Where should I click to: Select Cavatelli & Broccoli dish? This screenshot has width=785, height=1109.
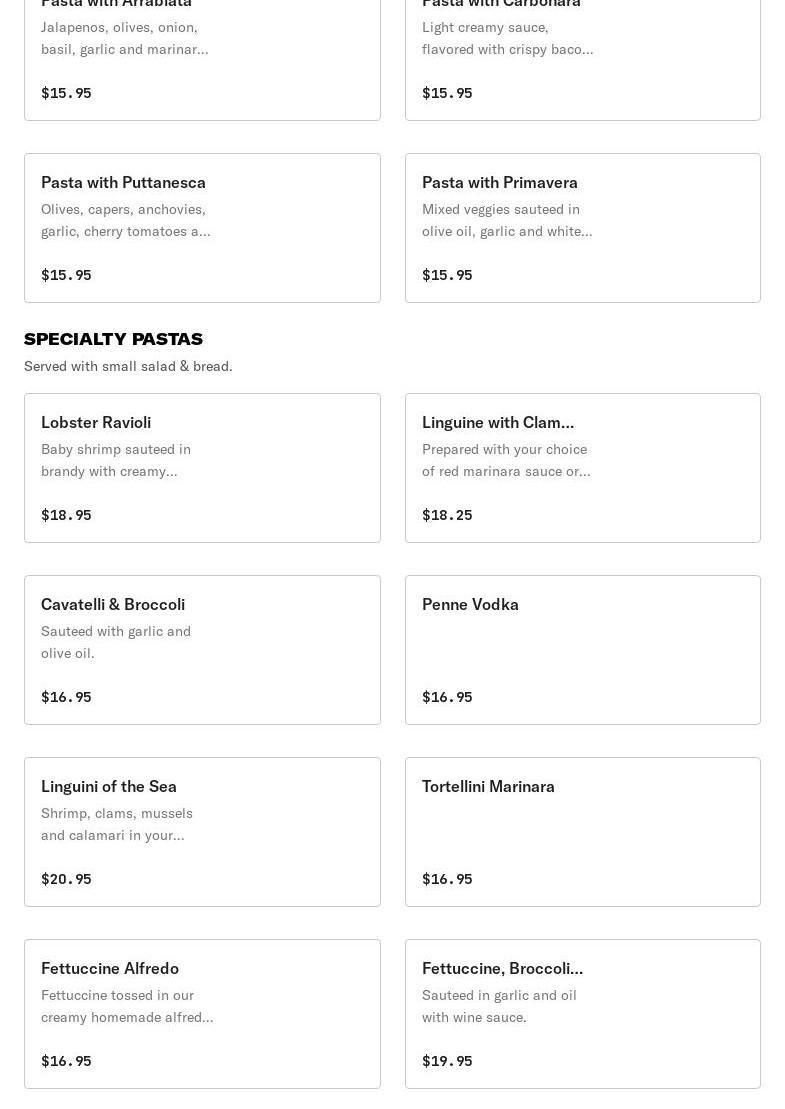[x=202, y=649]
